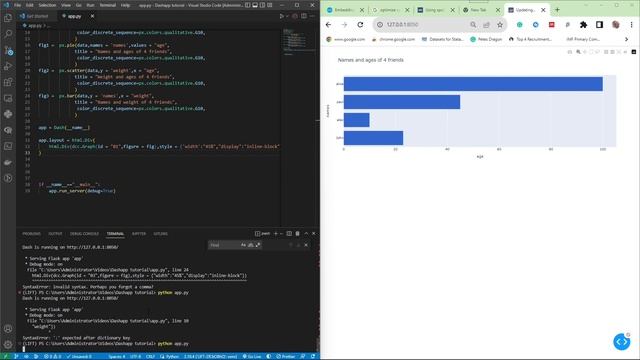
Task: Open the chrome.google.com bookmark
Action: [393, 39]
